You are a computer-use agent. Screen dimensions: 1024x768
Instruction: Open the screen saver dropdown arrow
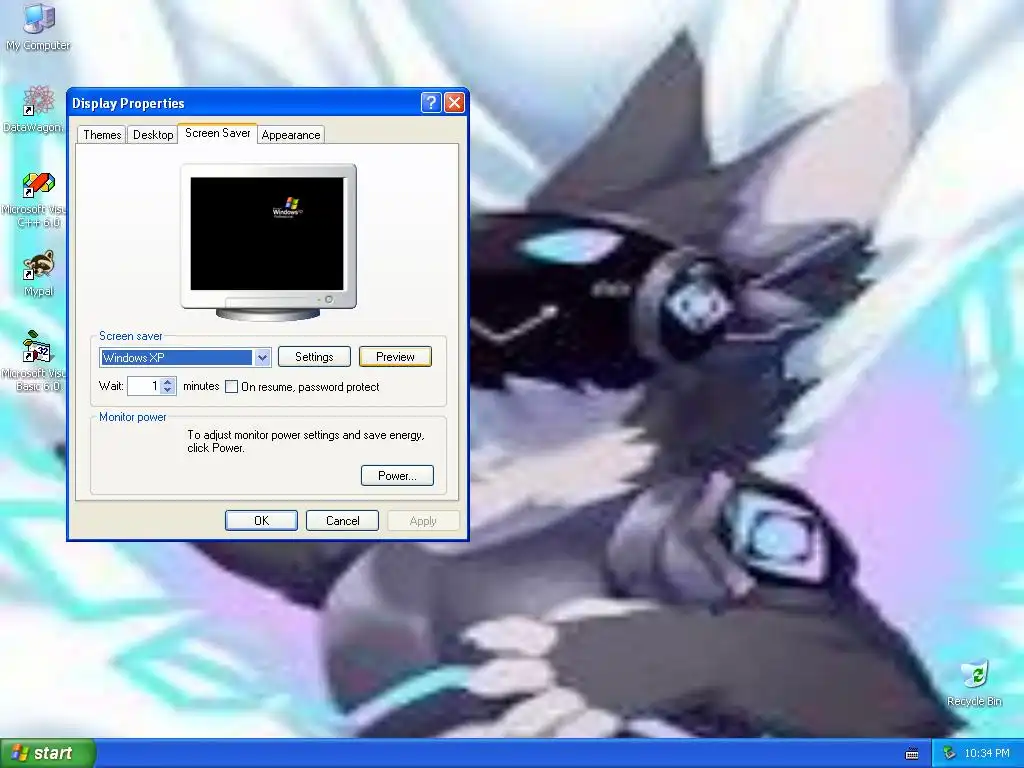[263, 357]
